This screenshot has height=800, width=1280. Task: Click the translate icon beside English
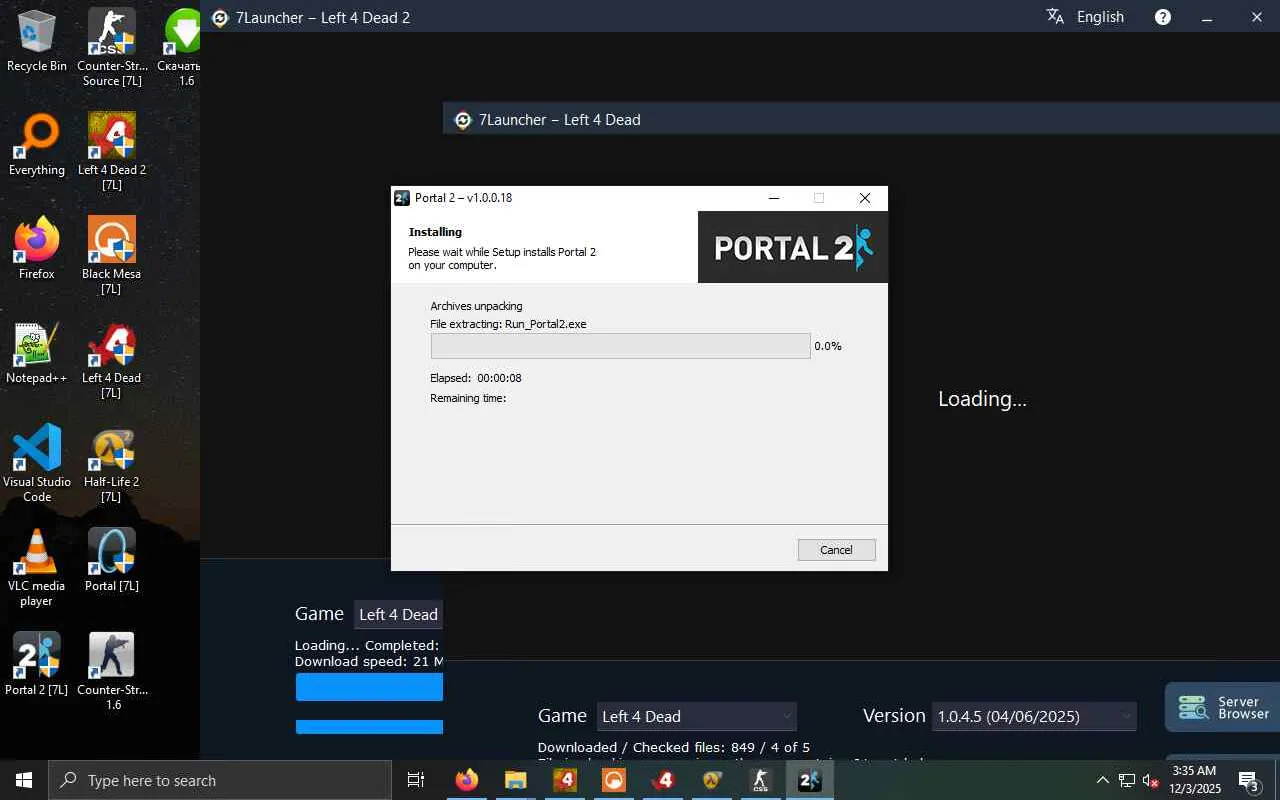(x=1055, y=17)
